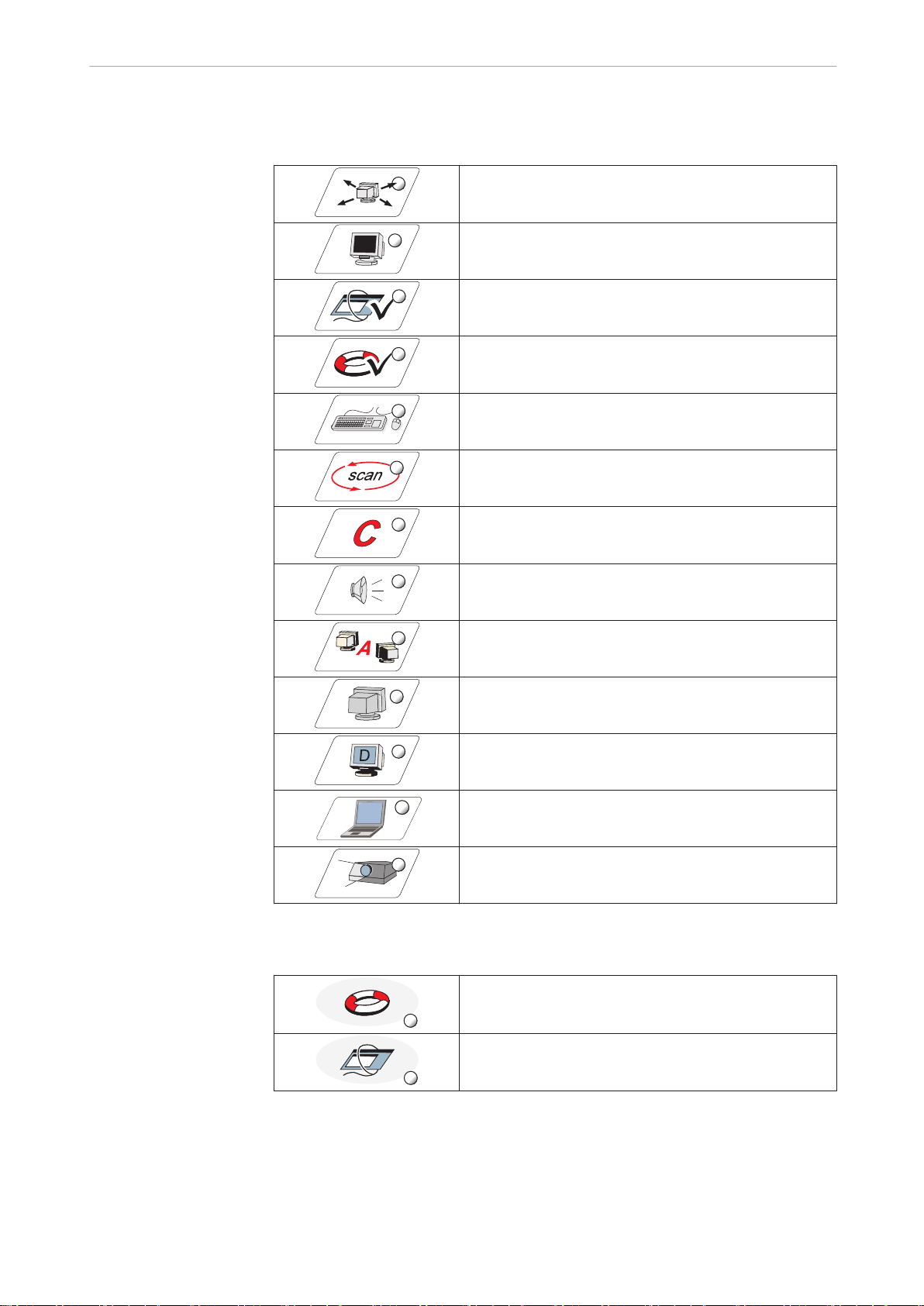Toggle the LED indicator beside the loudspeaker
Viewport: 924px width, 1306px height.
point(397,581)
